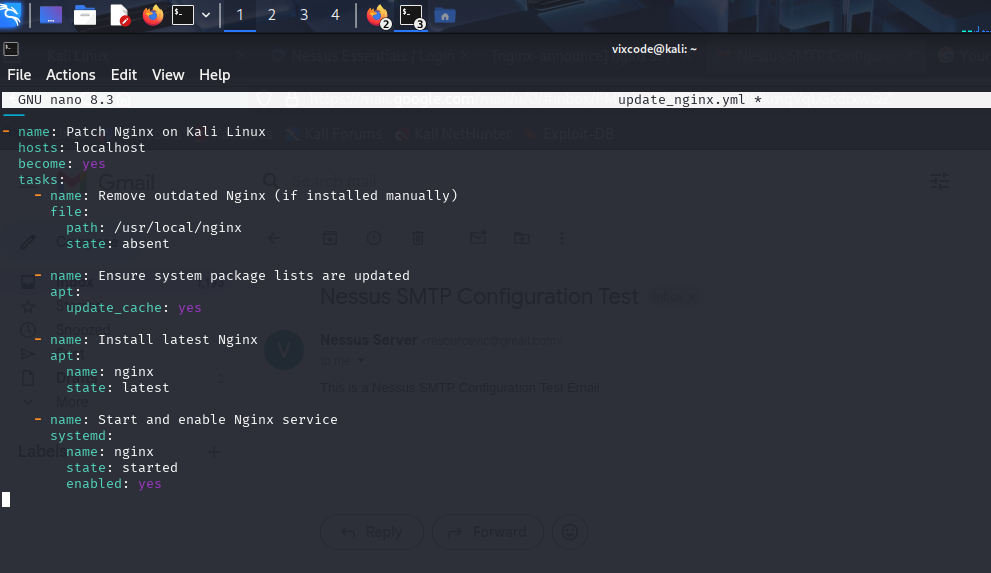Screen dimensions: 991x573
Task: Open the home folder taskbar window
Action: pyautogui.click(x=445, y=16)
